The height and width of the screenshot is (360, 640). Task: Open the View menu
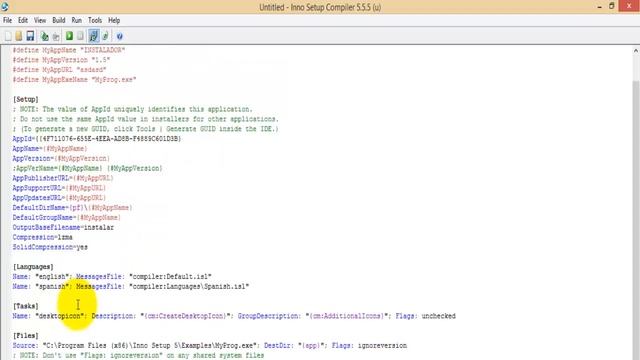pos(40,20)
